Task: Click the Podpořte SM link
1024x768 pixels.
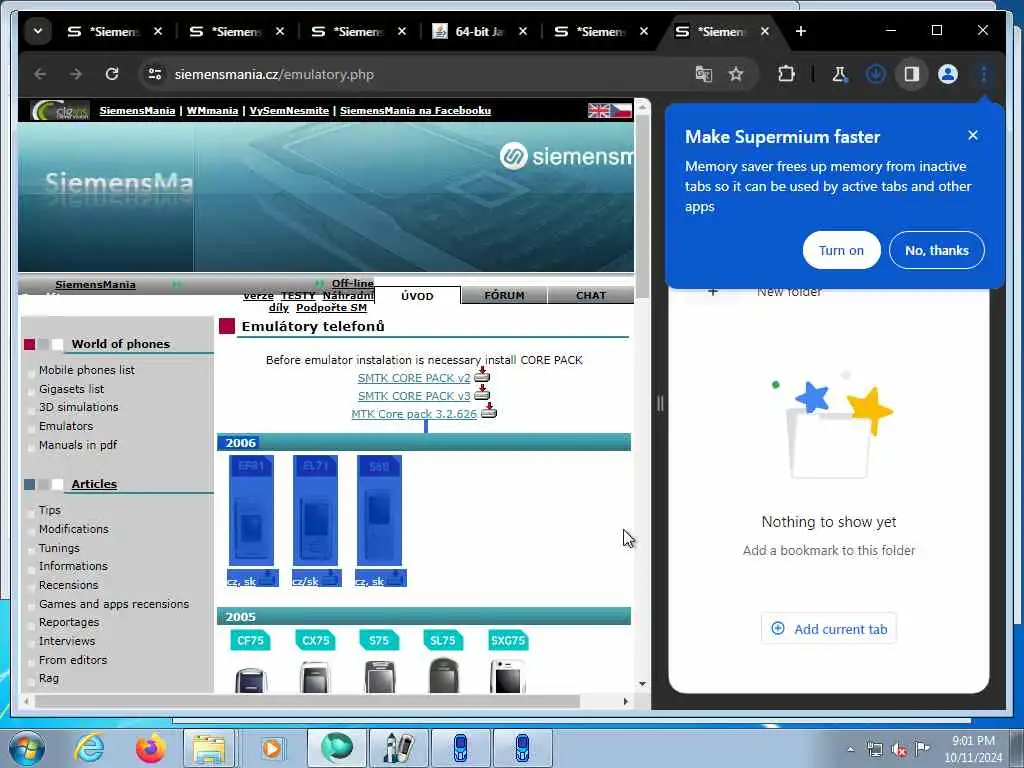Action: coord(331,308)
